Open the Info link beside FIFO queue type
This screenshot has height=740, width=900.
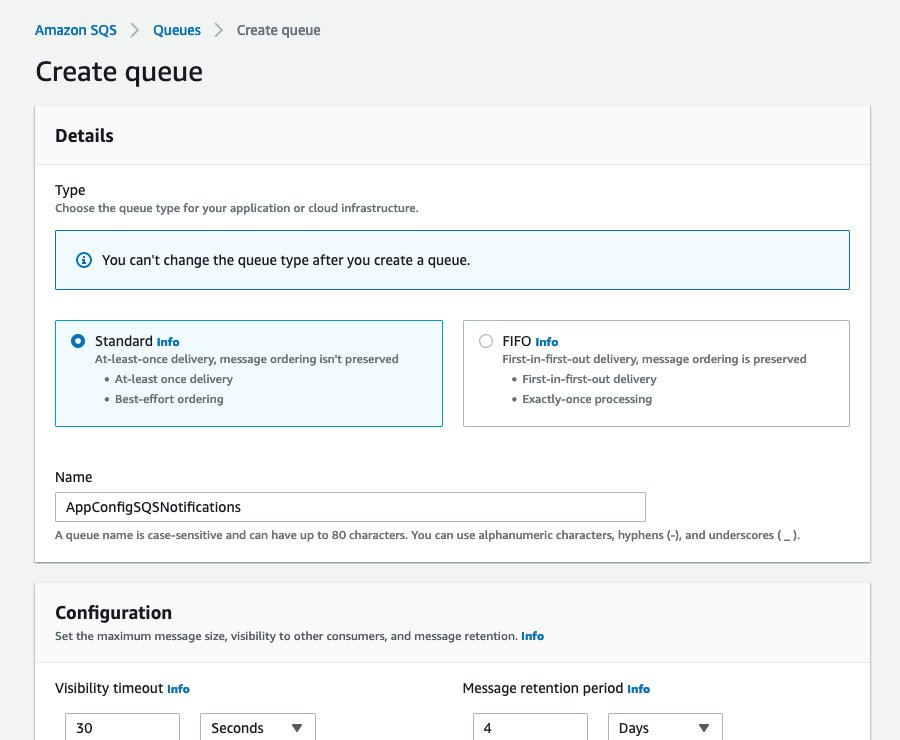coord(547,341)
